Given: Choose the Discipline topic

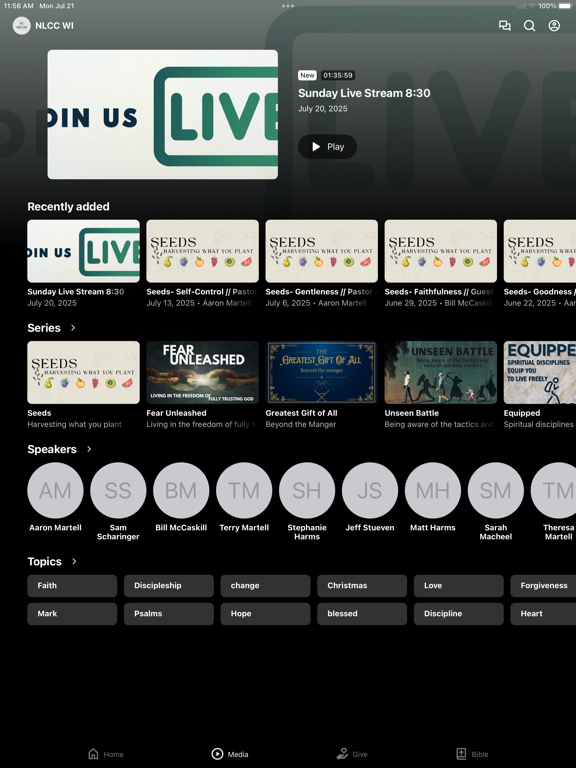Looking at the screenshot, I should (x=458, y=614).
